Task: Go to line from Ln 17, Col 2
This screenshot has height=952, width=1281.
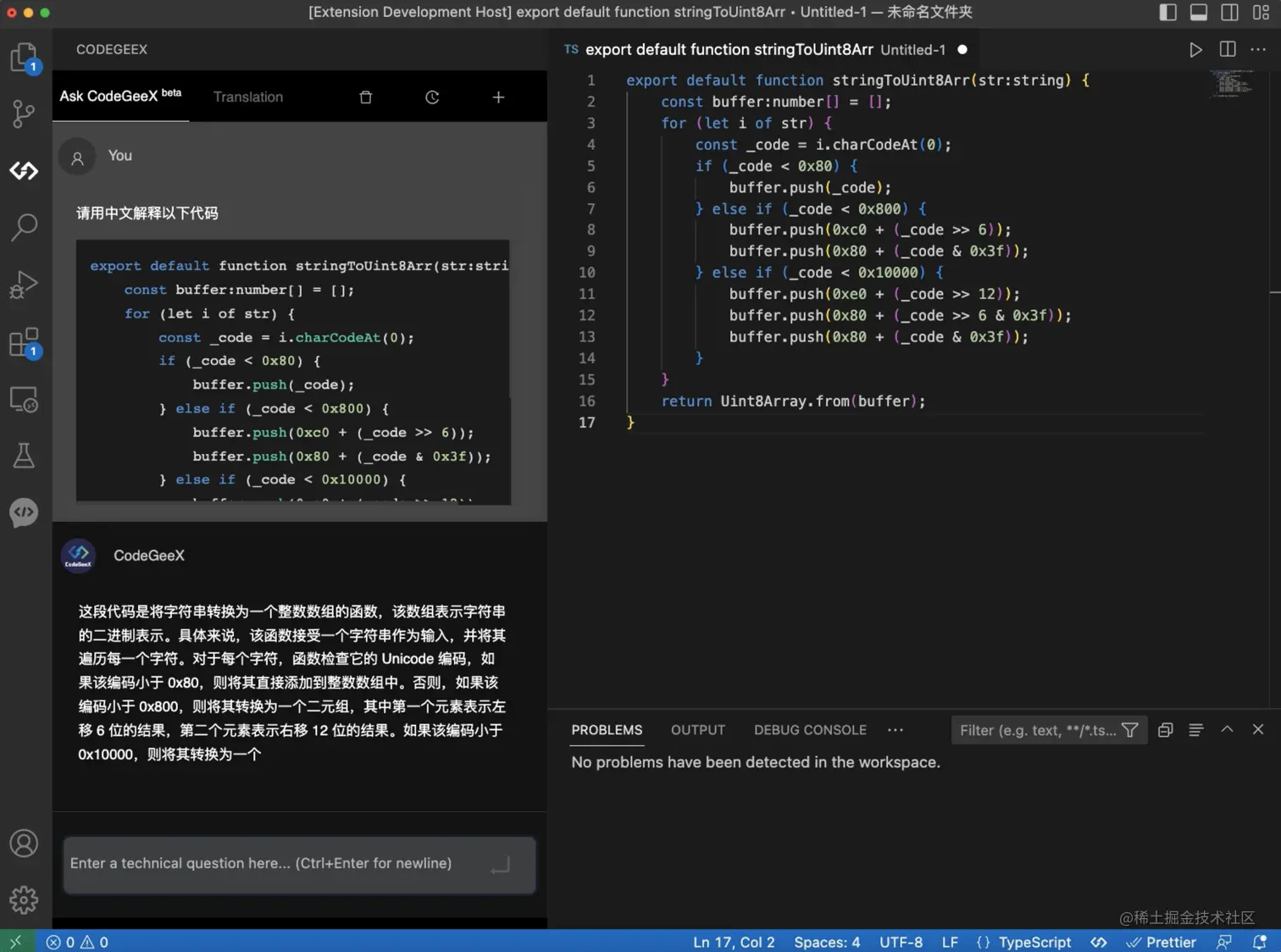Action: [x=734, y=942]
